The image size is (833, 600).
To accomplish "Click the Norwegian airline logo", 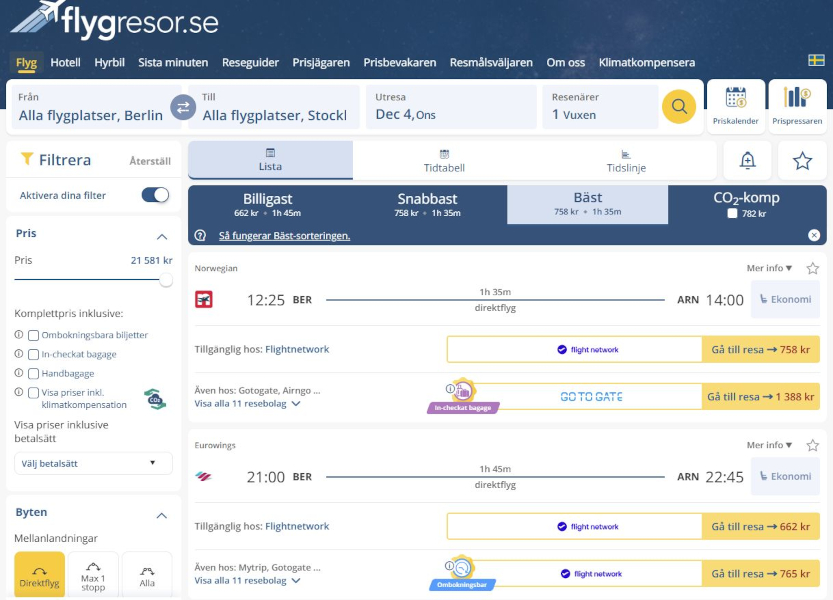I will click(203, 300).
